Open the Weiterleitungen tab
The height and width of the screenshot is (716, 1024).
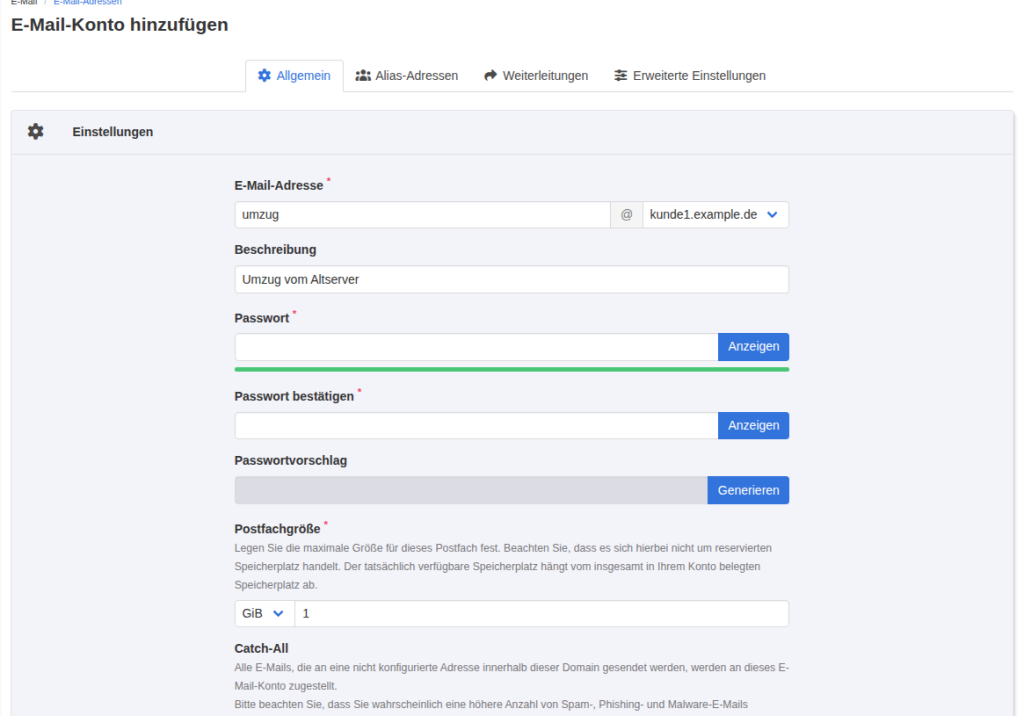pyautogui.click(x=536, y=76)
